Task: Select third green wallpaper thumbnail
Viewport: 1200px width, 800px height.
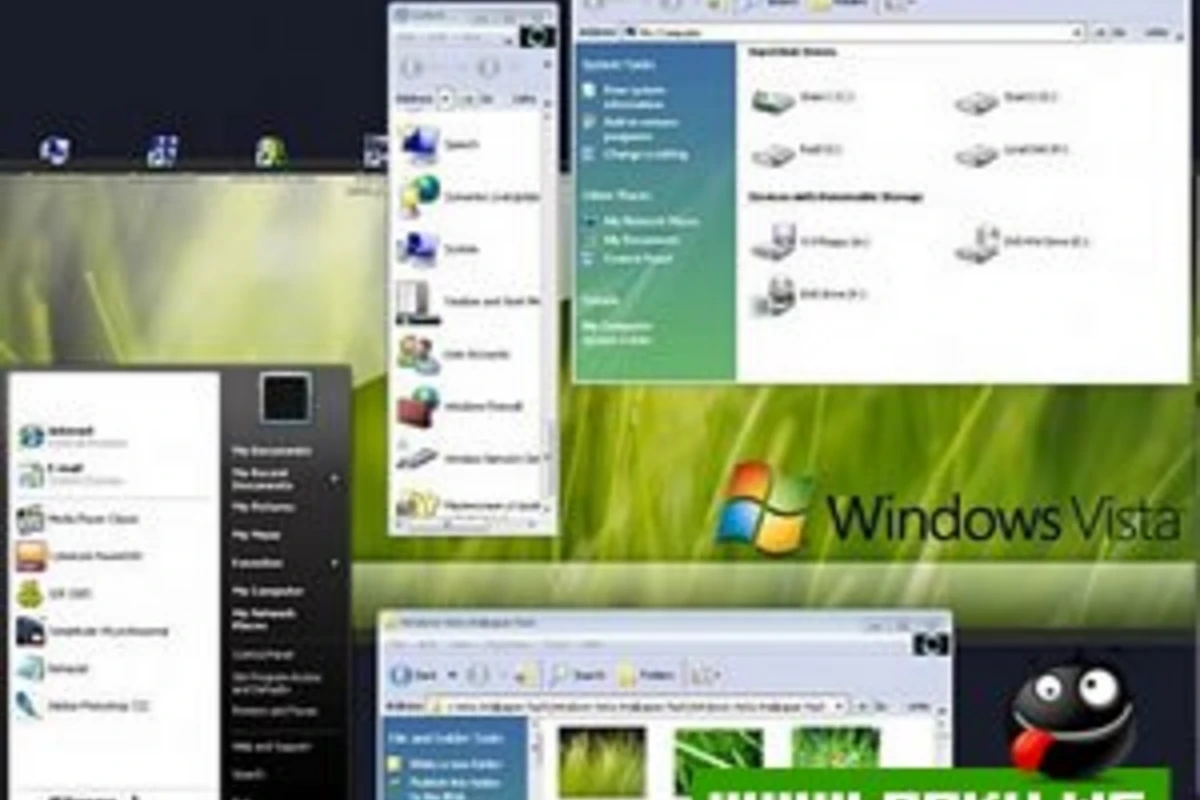Action: 836,748
